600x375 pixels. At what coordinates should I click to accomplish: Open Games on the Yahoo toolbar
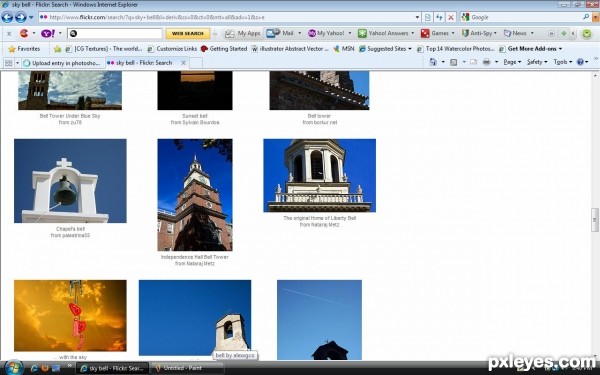[x=435, y=33]
